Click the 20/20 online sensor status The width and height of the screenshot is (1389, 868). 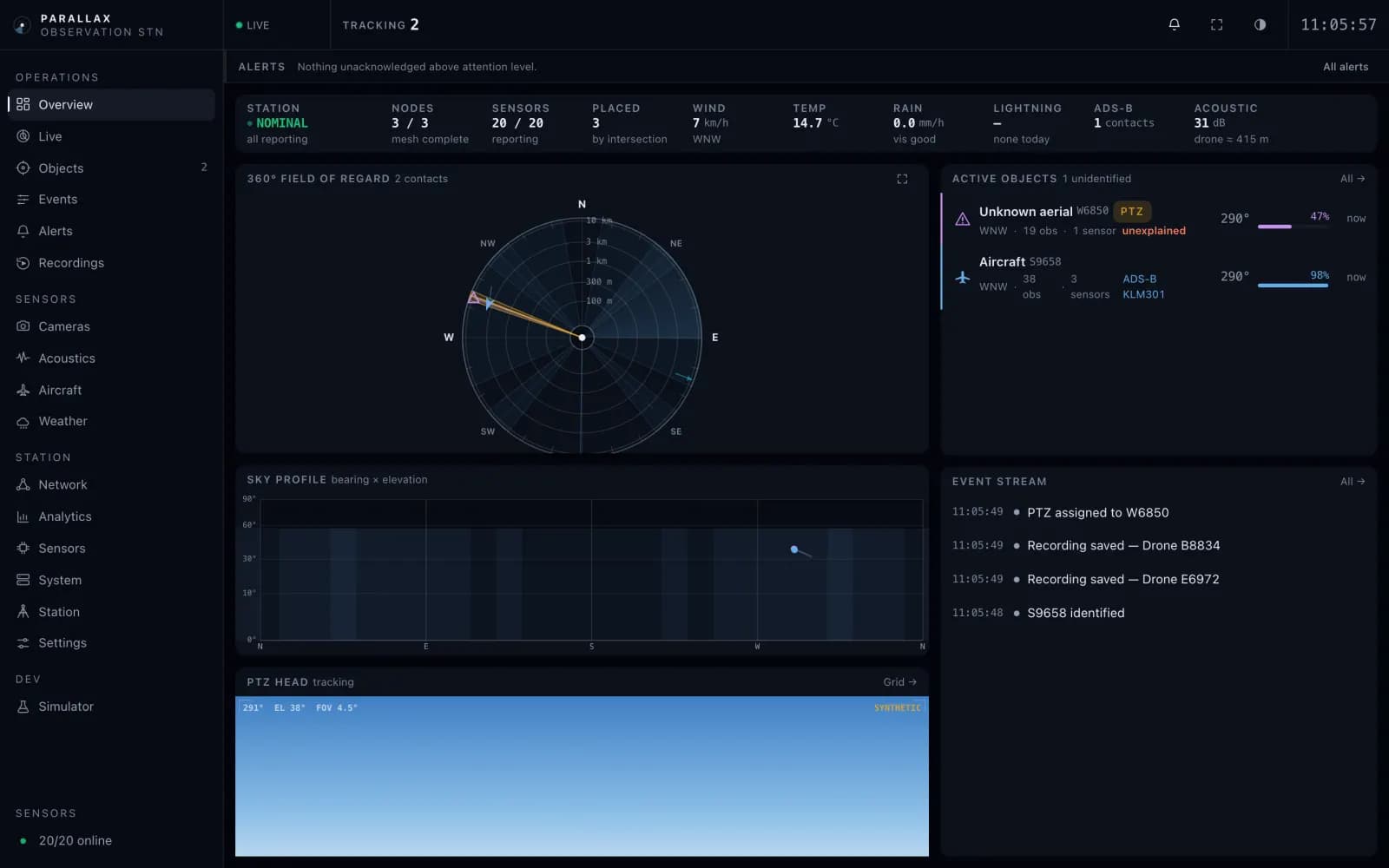67,840
